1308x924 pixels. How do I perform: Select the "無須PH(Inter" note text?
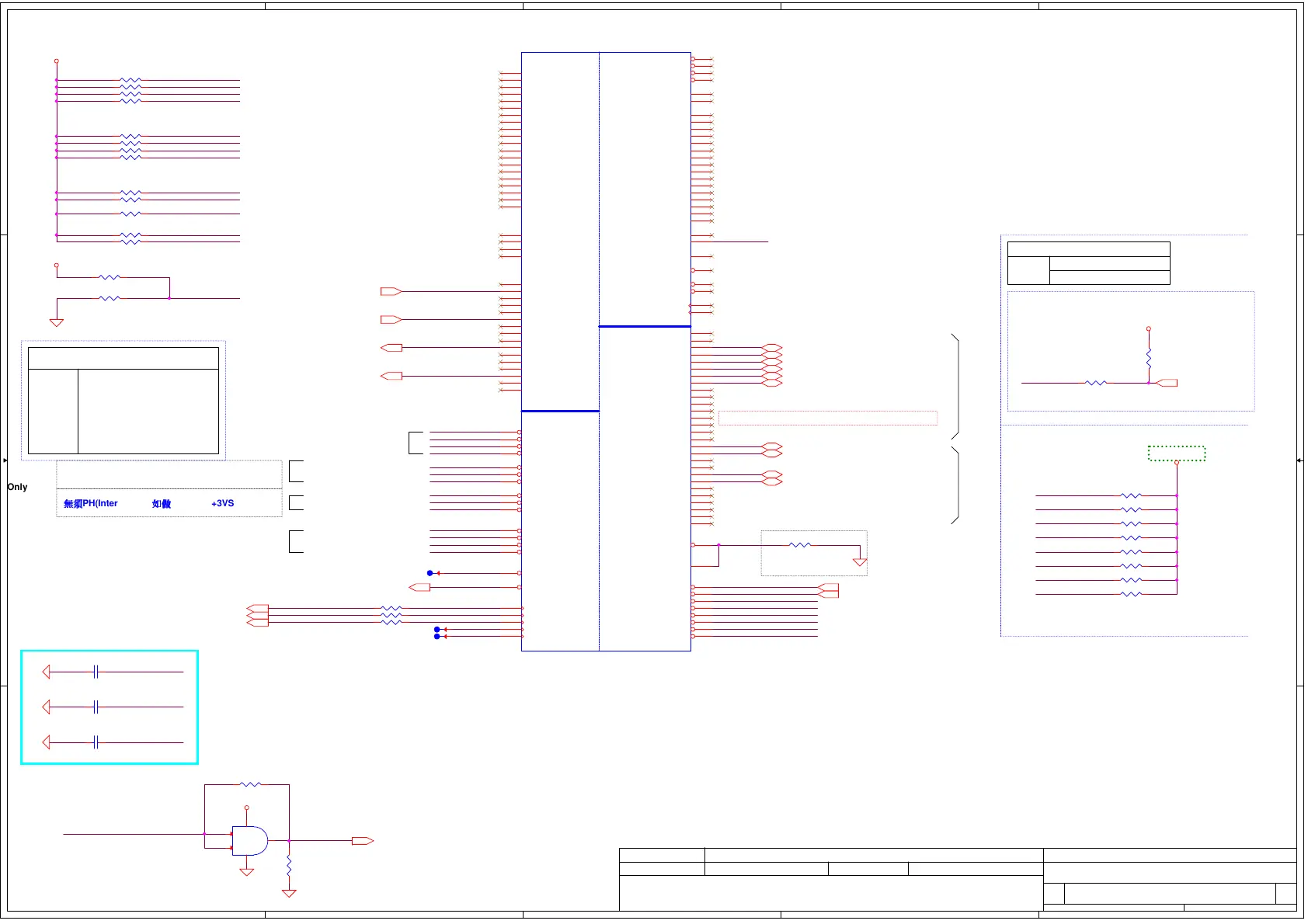point(91,503)
